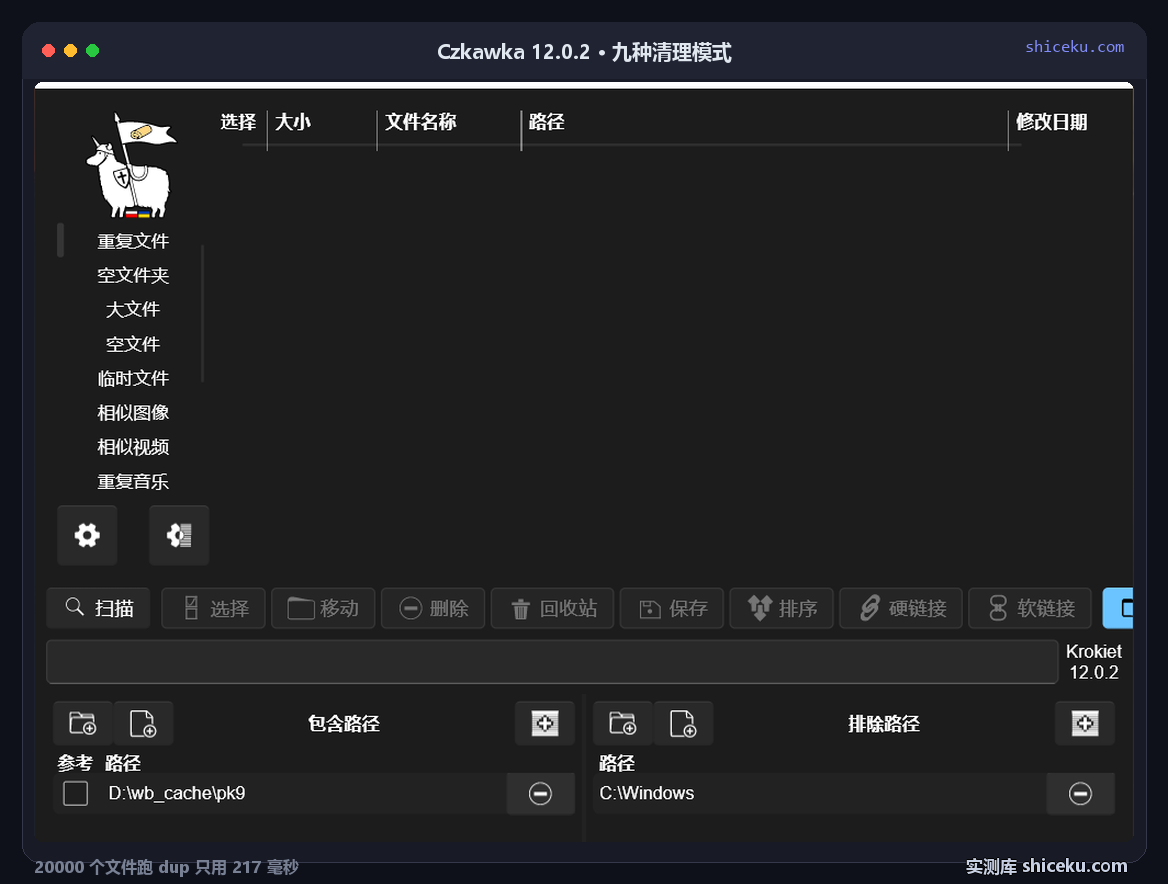Add file icon in excluded paths
This screenshot has height=884, width=1168.
point(683,723)
